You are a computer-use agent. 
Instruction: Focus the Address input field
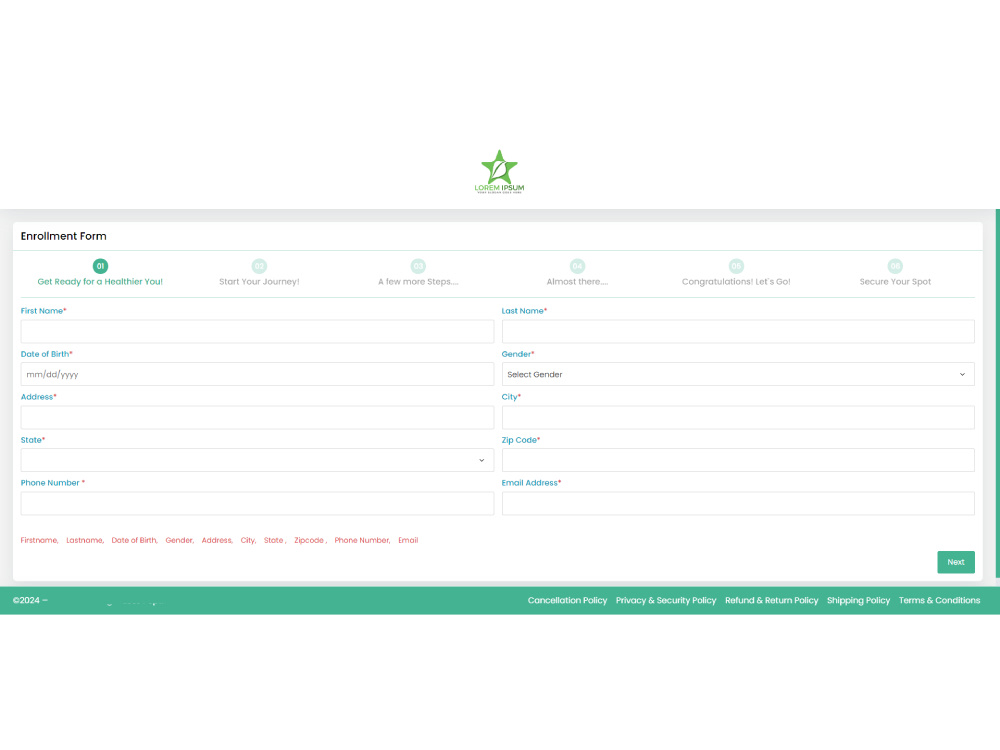pyautogui.click(x=257, y=417)
